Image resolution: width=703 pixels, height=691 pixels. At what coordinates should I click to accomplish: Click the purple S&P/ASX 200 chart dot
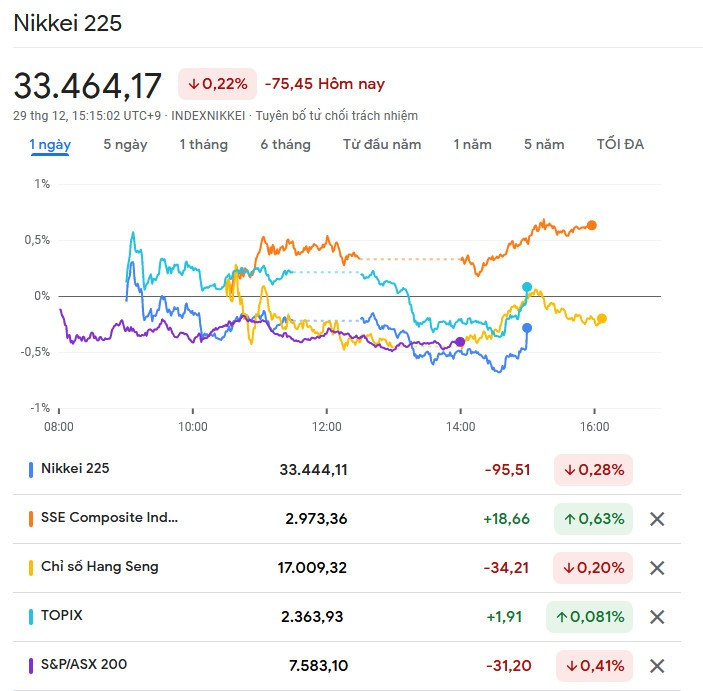pyautogui.click(x=460, y=342)
